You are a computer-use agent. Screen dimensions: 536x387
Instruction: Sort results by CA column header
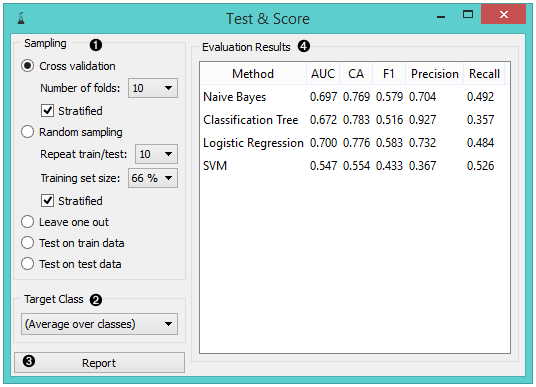tap(356, 74)
